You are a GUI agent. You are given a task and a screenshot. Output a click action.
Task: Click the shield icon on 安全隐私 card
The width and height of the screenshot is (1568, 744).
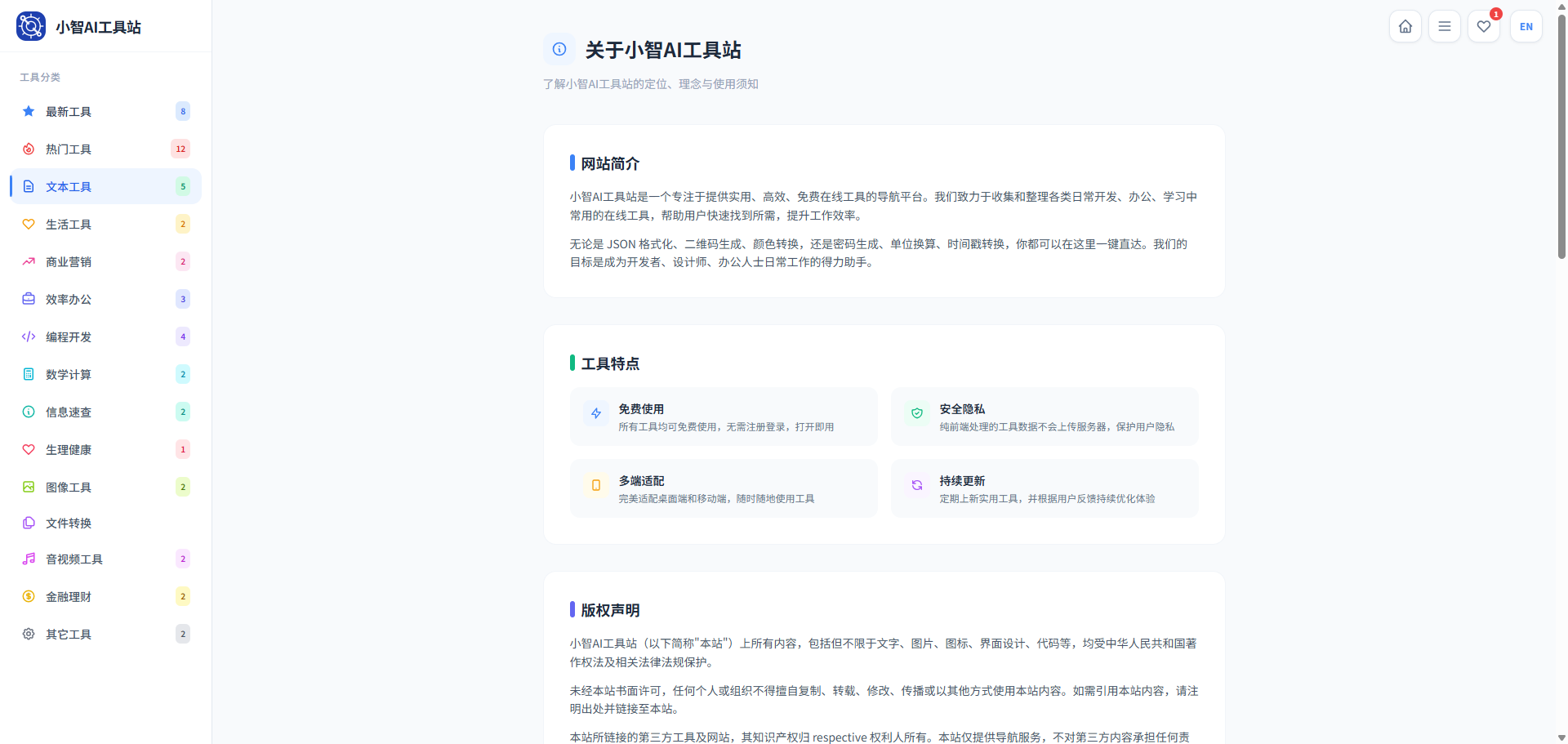pos(917,413)
